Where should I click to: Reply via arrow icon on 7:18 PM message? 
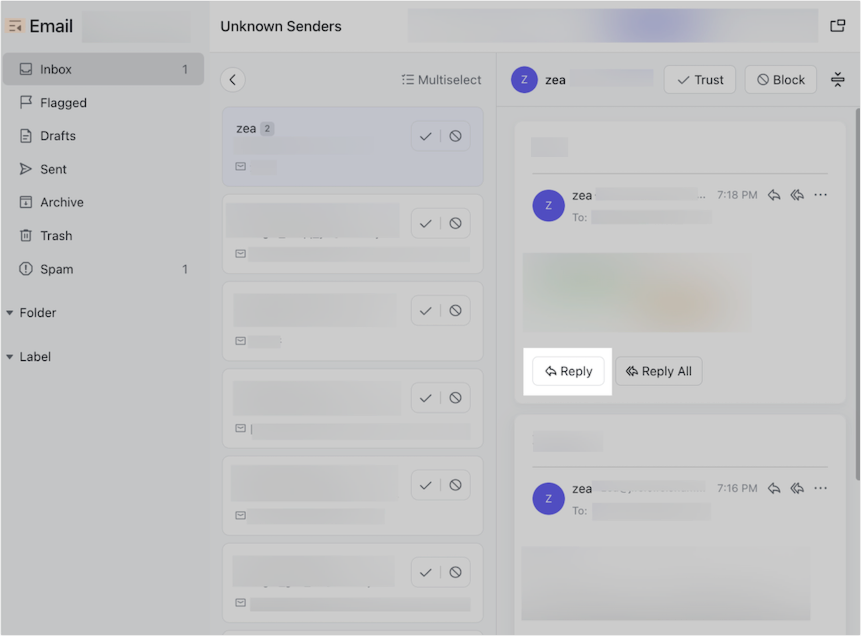(x=774, y=195)
